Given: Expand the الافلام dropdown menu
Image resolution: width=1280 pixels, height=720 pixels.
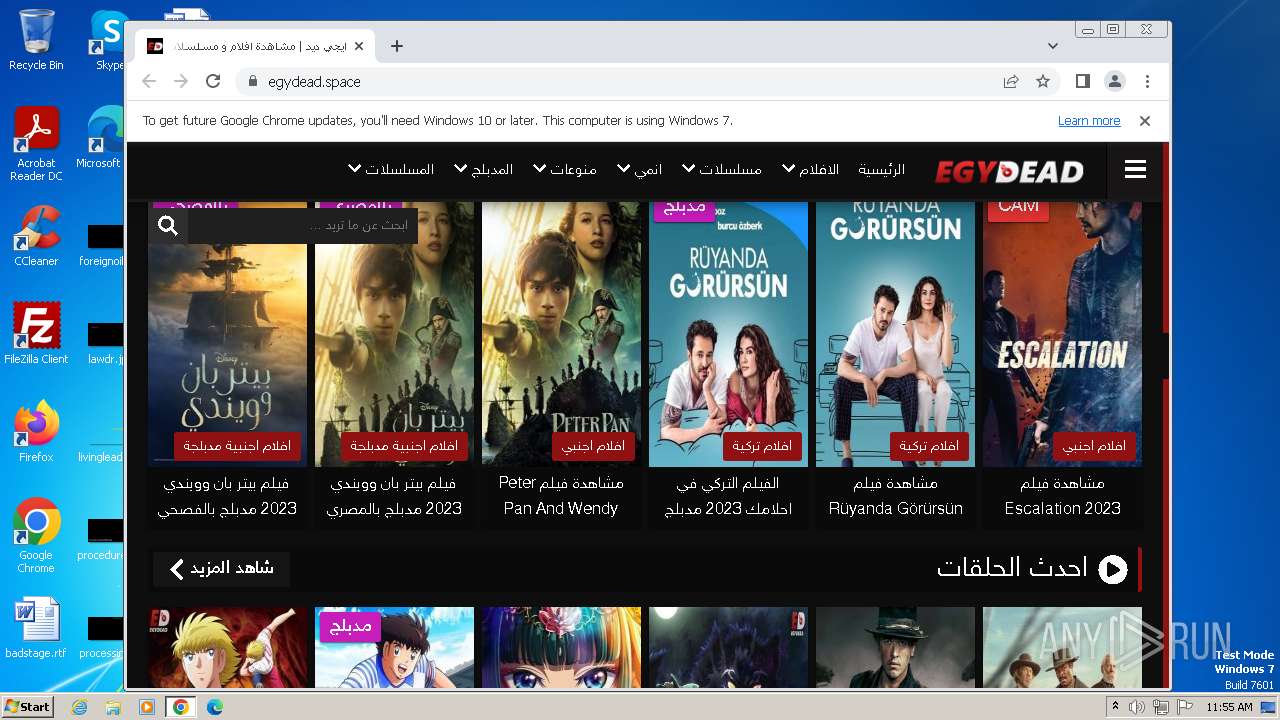Looking at the screenshot, I should pyautogui.click(x=811, y=170).
